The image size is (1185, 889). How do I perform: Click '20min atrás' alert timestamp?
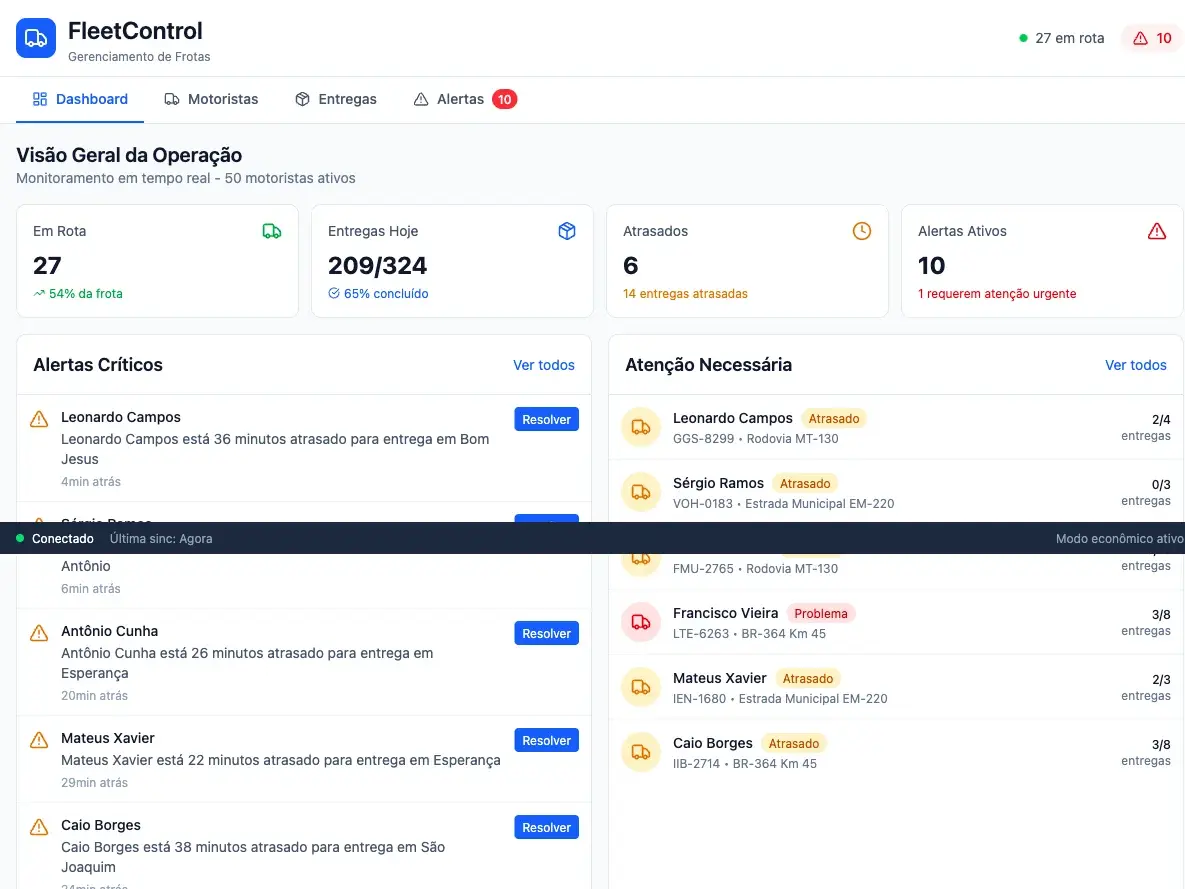pos(94,695)
